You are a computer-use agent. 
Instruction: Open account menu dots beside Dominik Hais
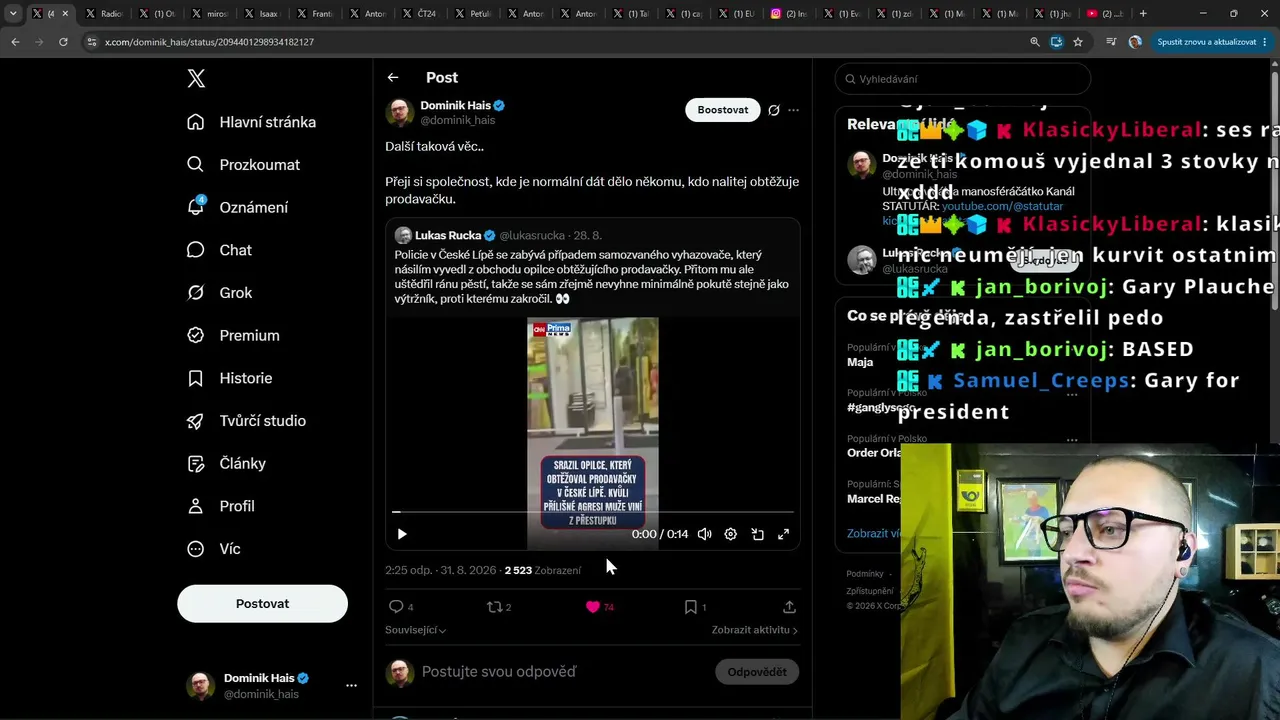pos(351,686)
